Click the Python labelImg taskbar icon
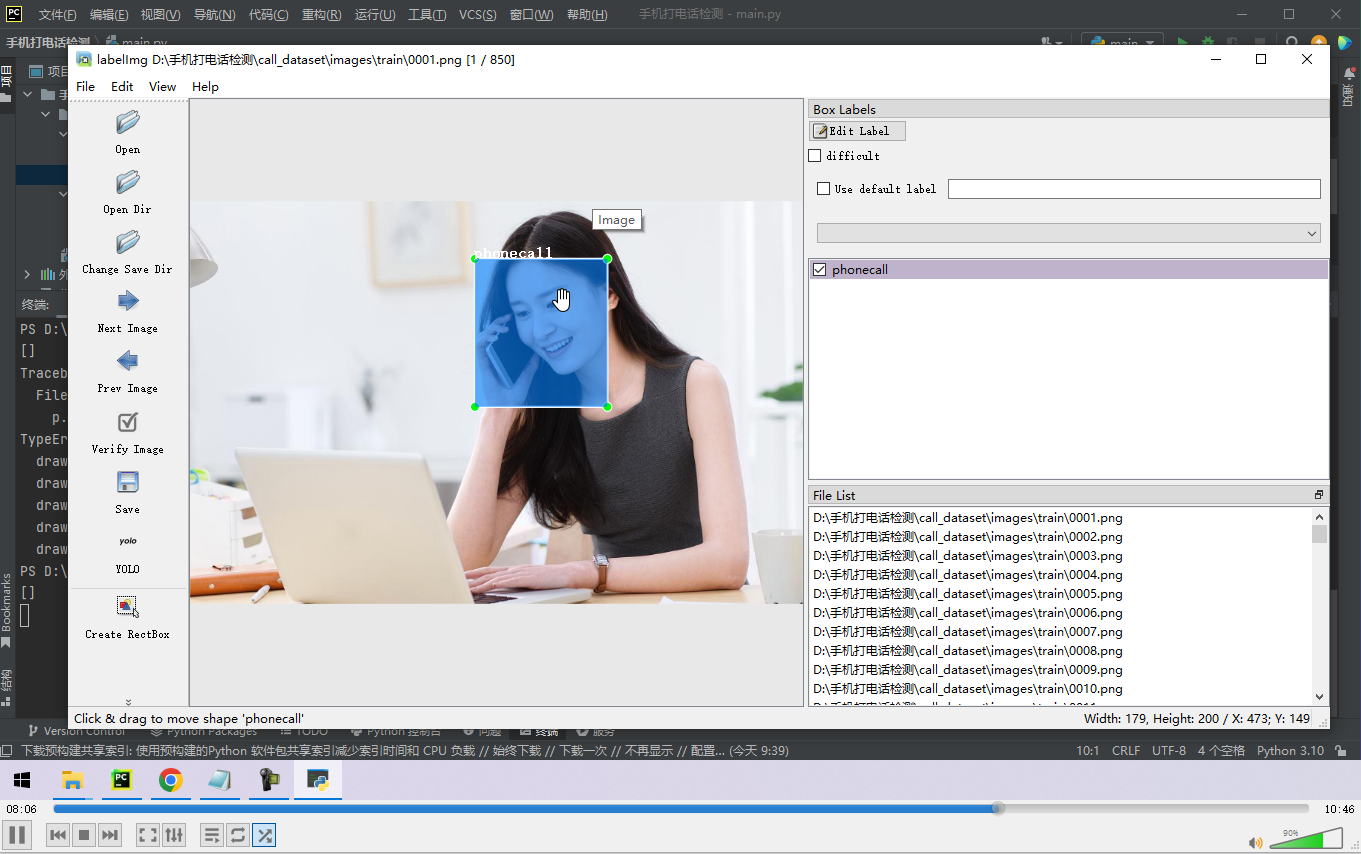This screenshot has width=1361, height=854. [318, 780]
